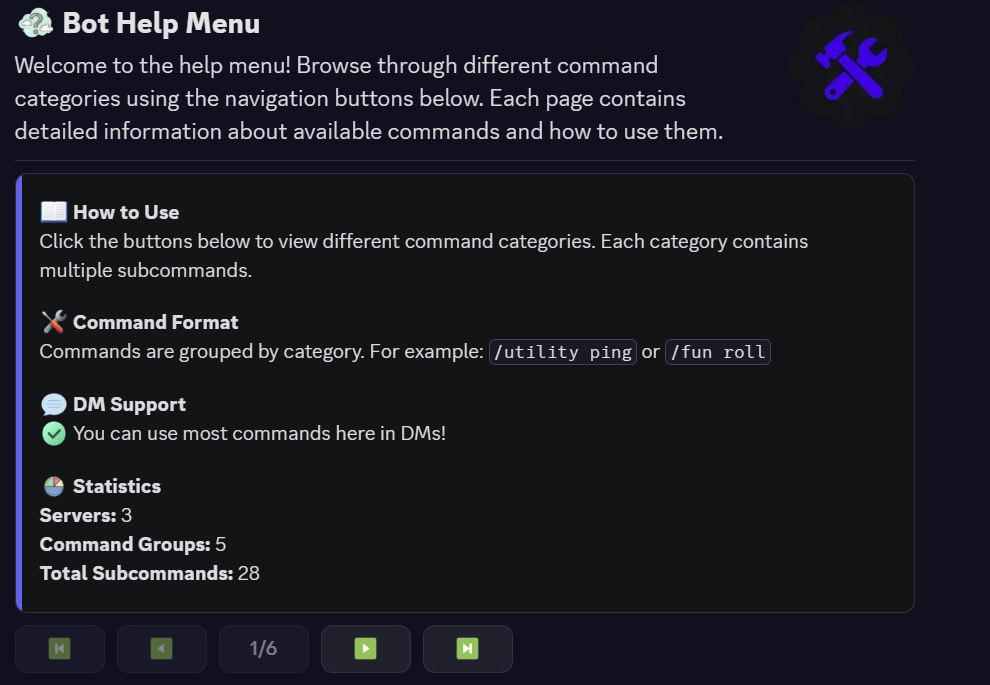Click the speech bubble icon beside DM Support
The height and width of the screenshot is (685, 990).
[52, 403]
